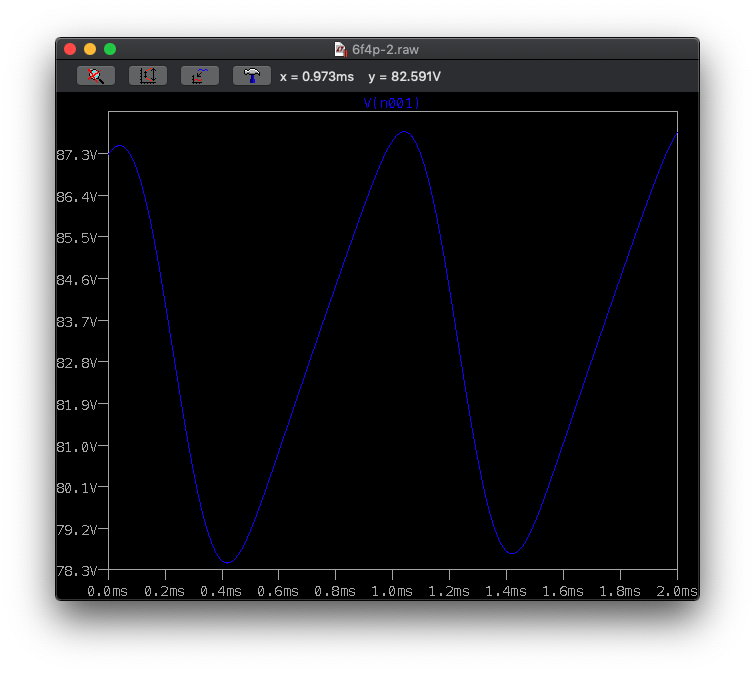Image resolution: width=755 pixels, height=674 pixels.
Task: Click the 0.0ms time axis label
Action: (x=108, y=591)
